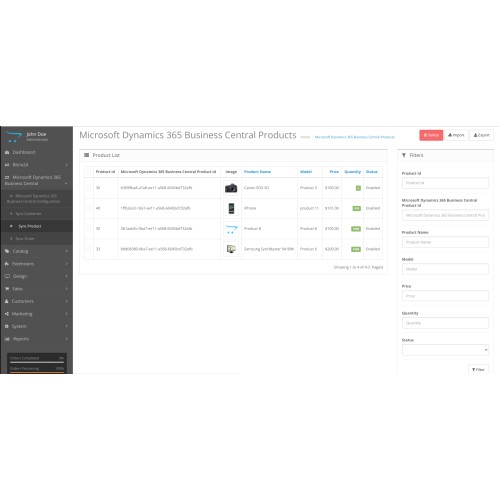This screenshot has height=500, width=500.
Task: Click the Bitrix24 sidebar icon
Action: pos(7,165)
